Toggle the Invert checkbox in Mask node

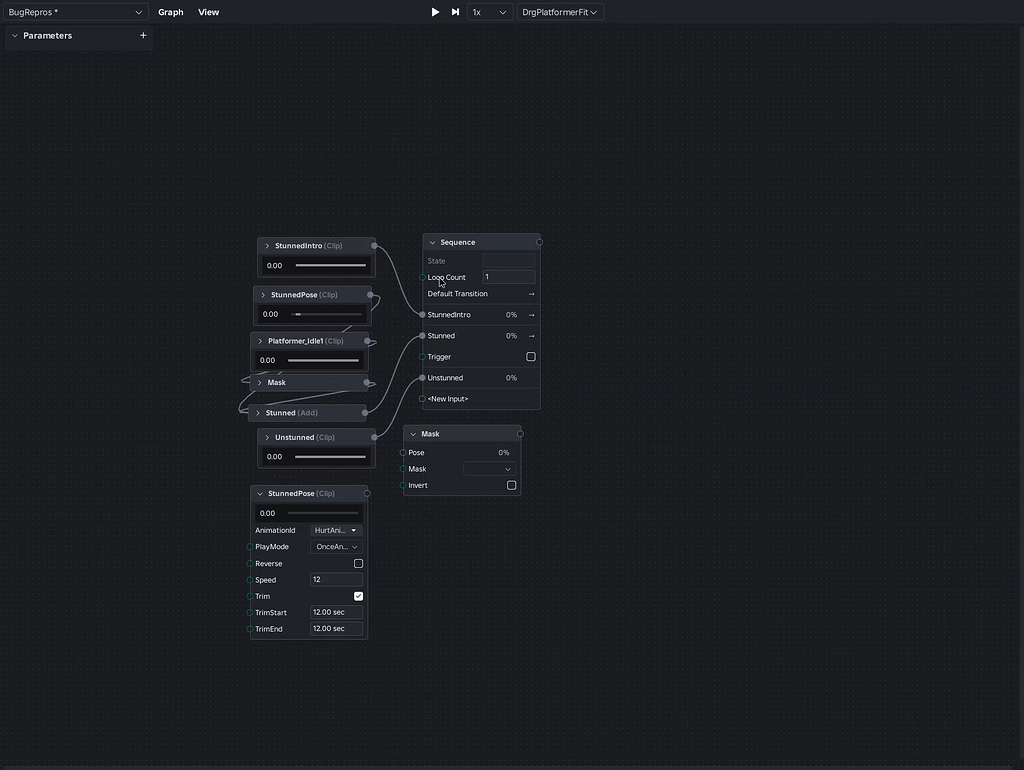[x=511, y=485]
